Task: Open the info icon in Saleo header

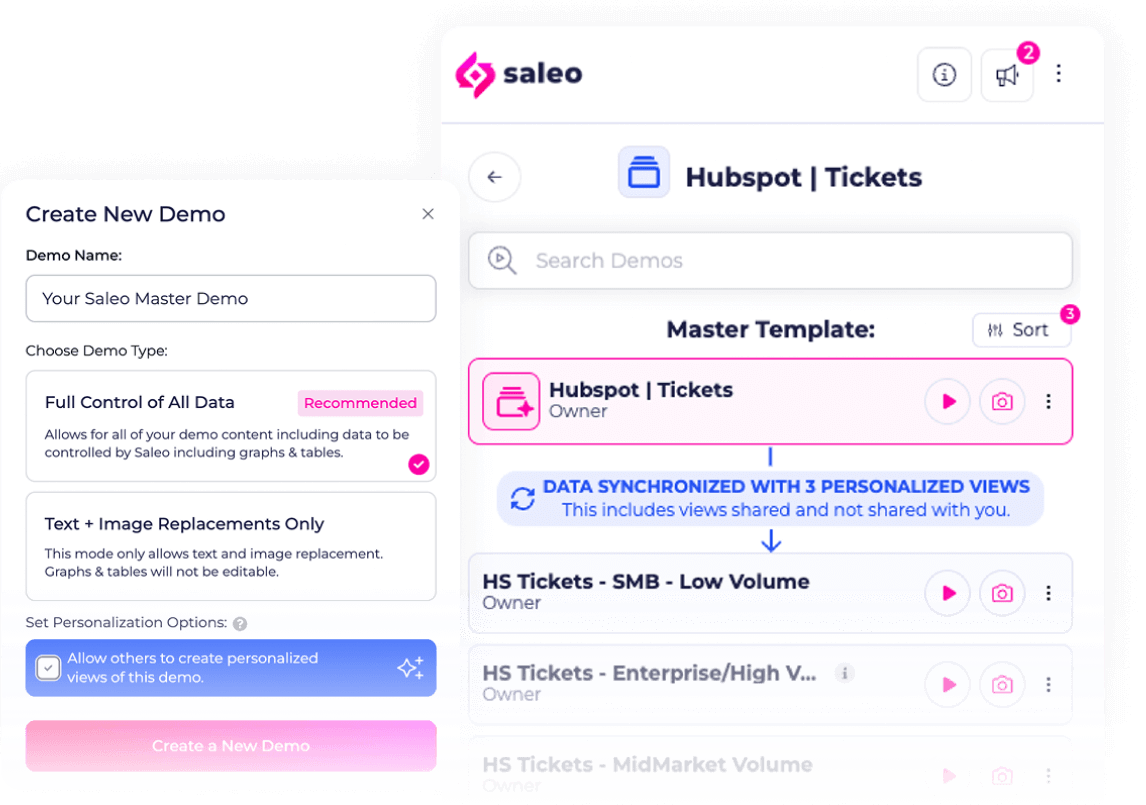Action: point(944,75)
